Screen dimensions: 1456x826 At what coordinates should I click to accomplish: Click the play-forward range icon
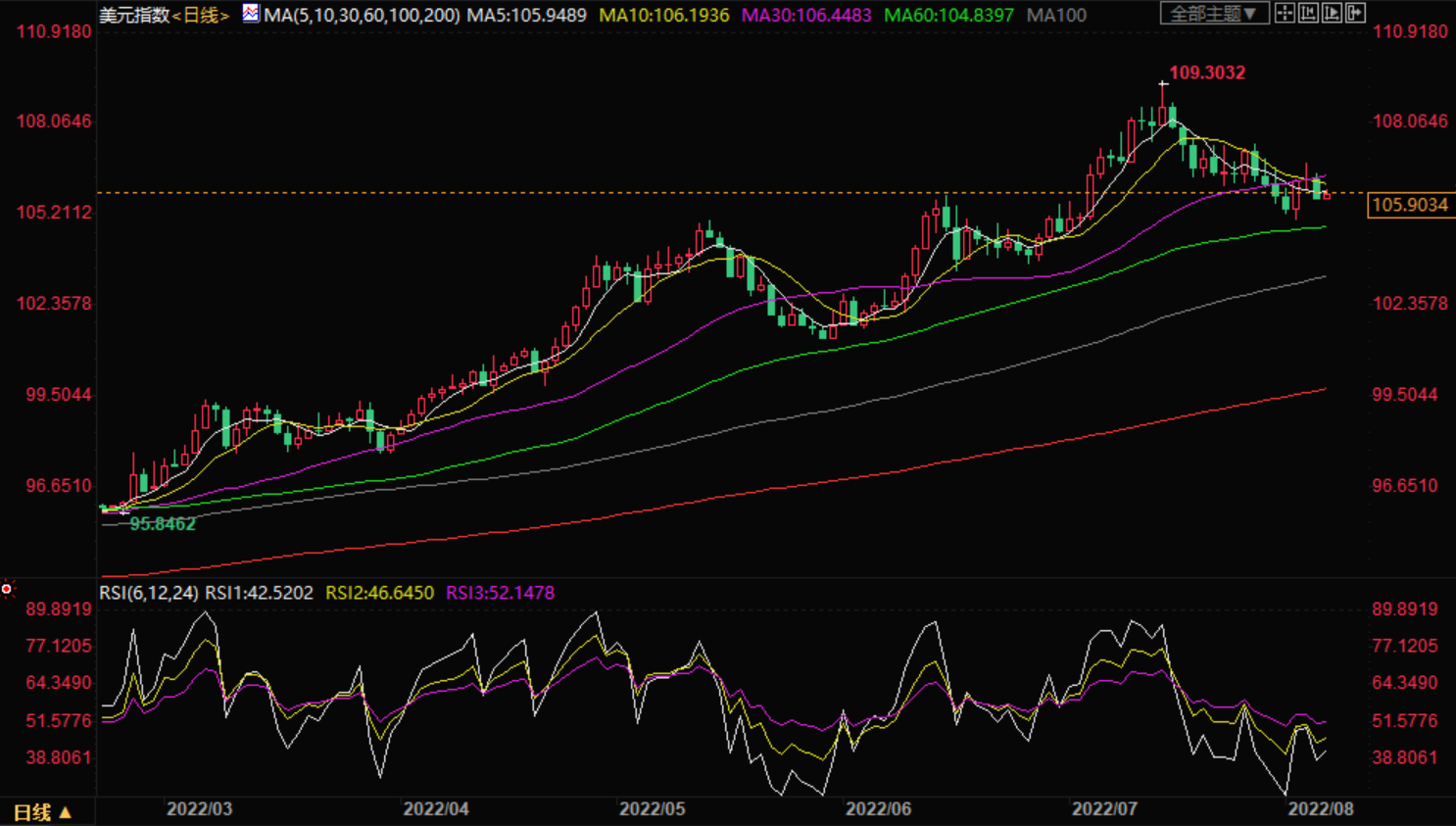pyautogui.click(x=1332, y=13)
